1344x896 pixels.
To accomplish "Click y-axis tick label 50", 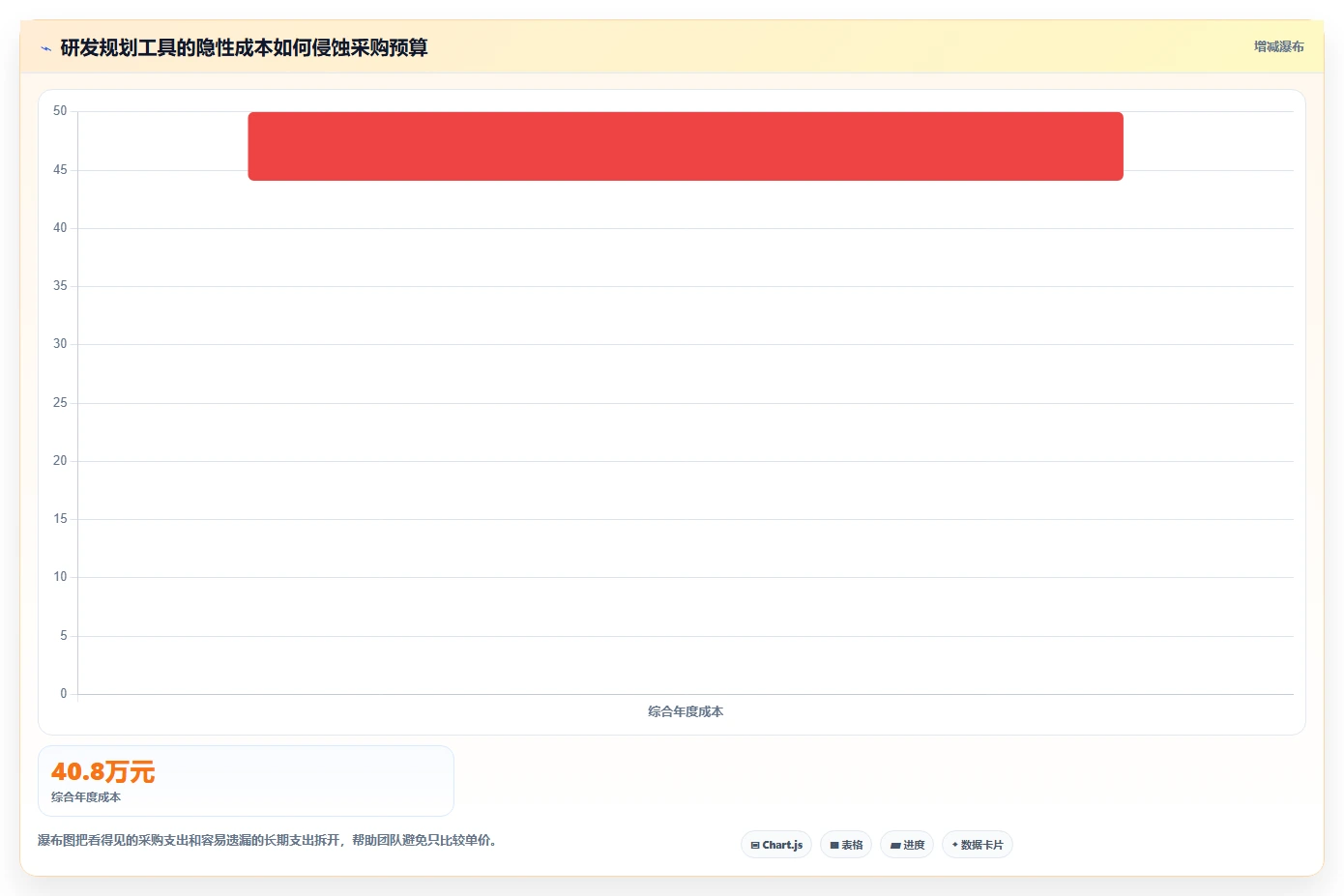I will 60,111.
